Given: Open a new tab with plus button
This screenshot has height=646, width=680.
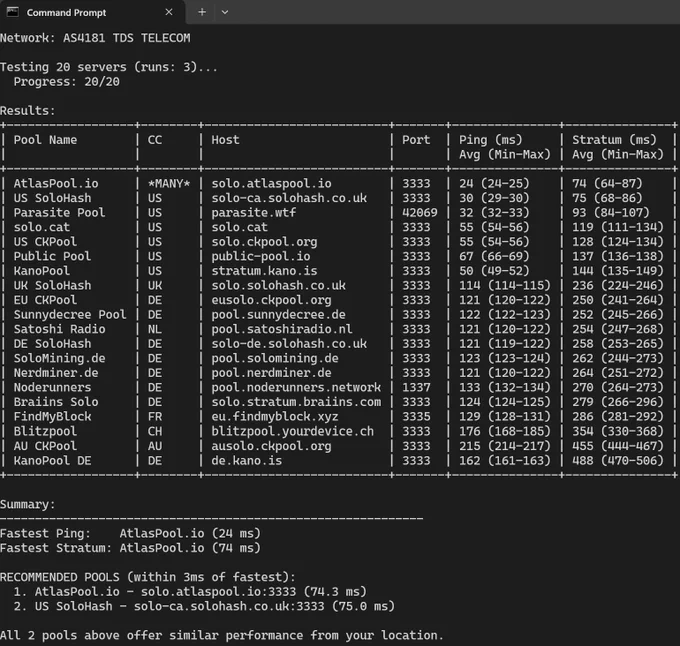Looking at the screenshot, I should pyautogui.click(x=202, y=12).
